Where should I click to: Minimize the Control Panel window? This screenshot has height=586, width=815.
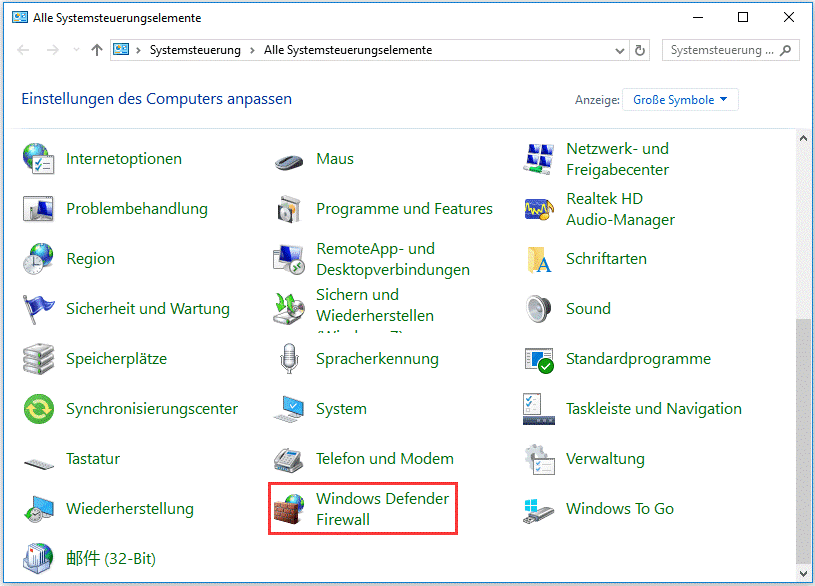(698, 17)
